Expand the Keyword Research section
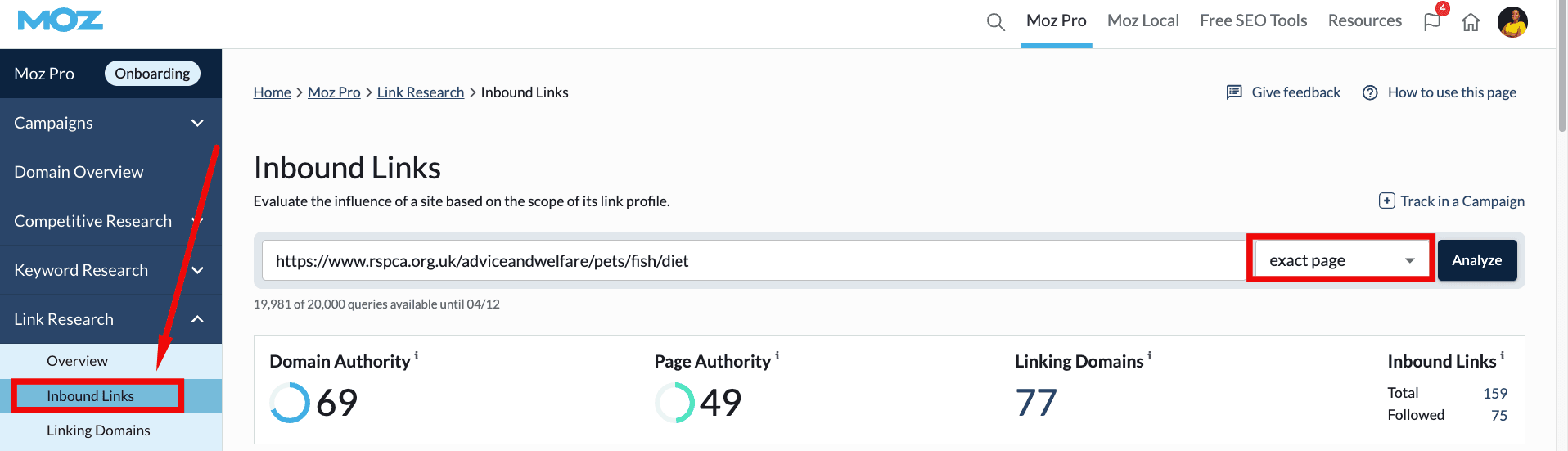The image size is (1568, 451). [197, 270]
